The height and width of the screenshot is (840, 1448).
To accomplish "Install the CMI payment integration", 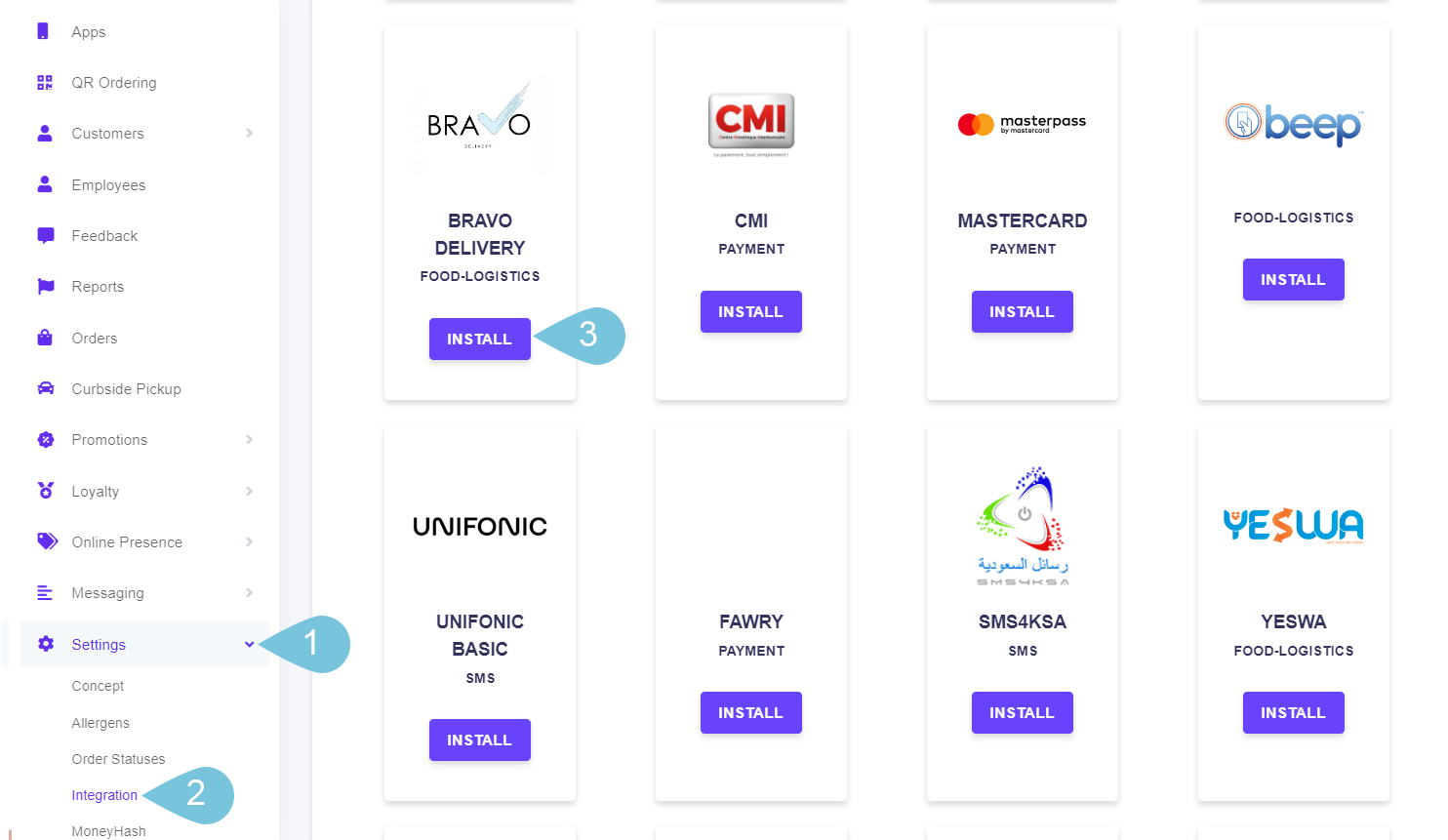I will coord(751,311).
